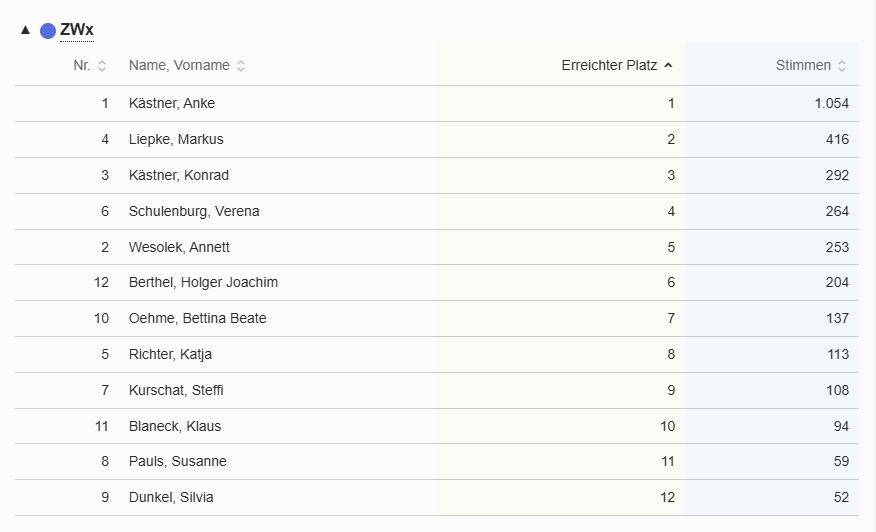Open the ZWx party name link
Viewport: 876px width, 532px height.
[x=77, y=30]
